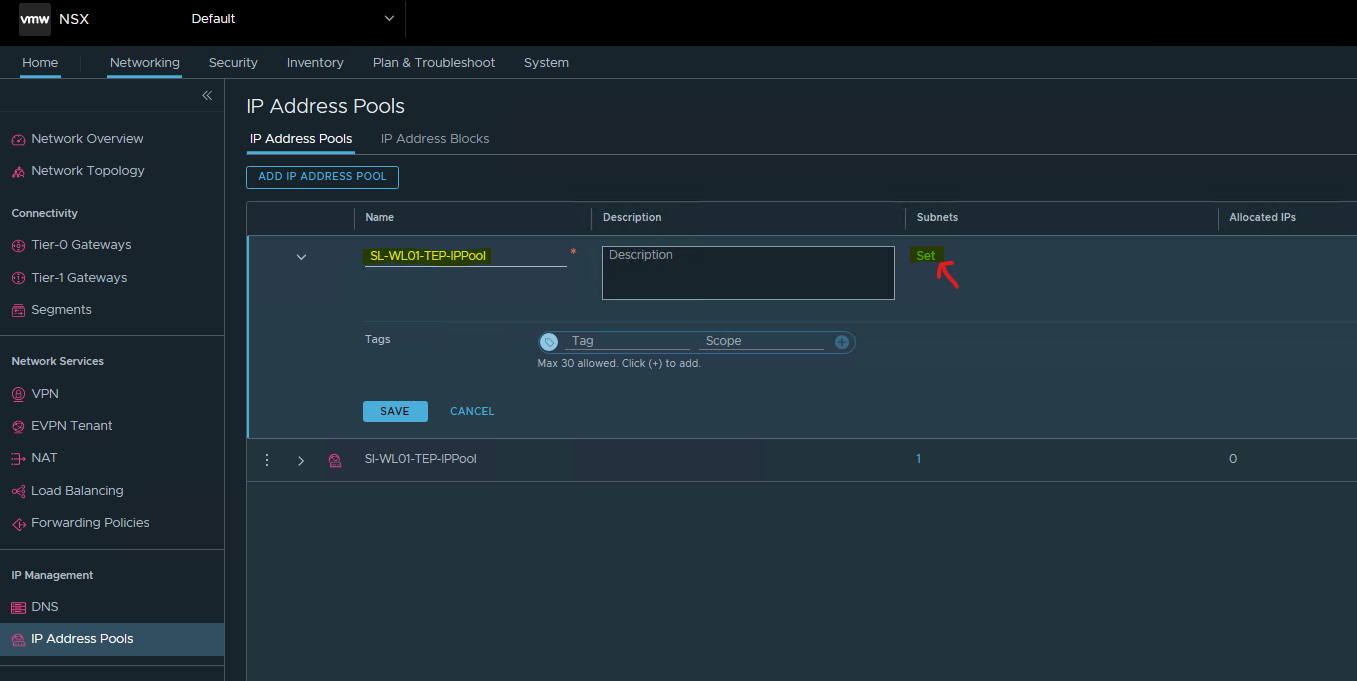
Task: Click the tag label icon in Tags field
Action: pyautogui.click(x=549, y=342)
